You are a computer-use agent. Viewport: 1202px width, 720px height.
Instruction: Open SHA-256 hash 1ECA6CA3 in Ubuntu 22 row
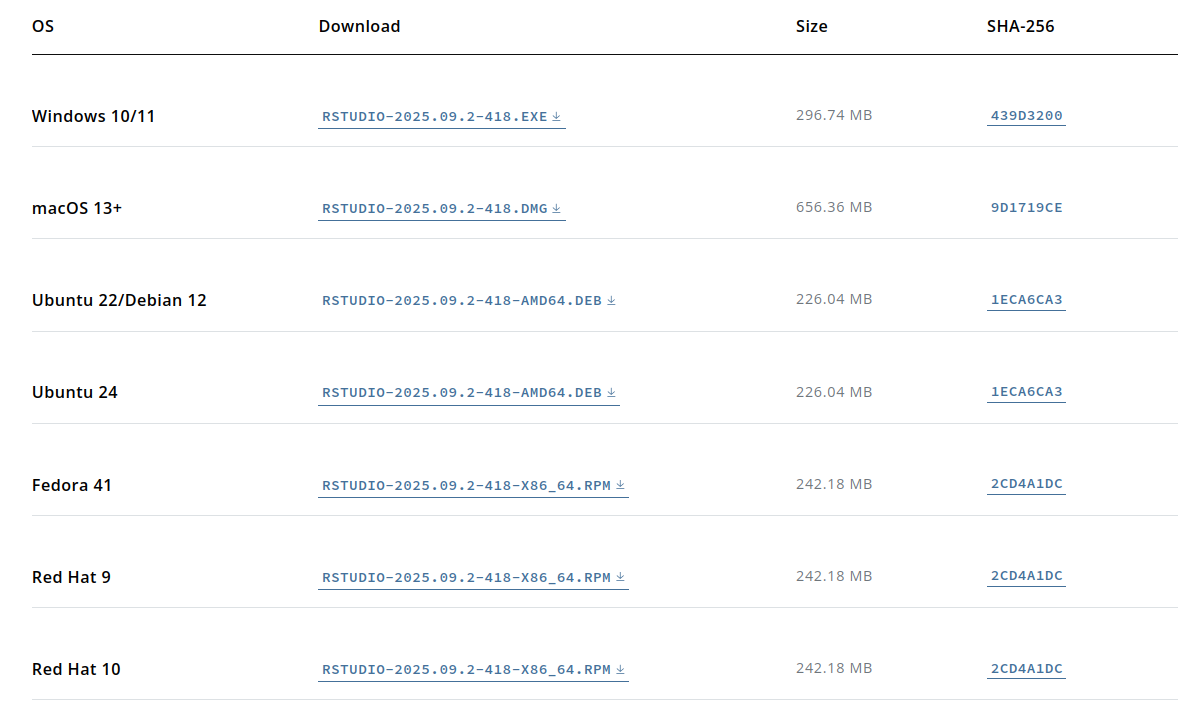coord(1026,300)
